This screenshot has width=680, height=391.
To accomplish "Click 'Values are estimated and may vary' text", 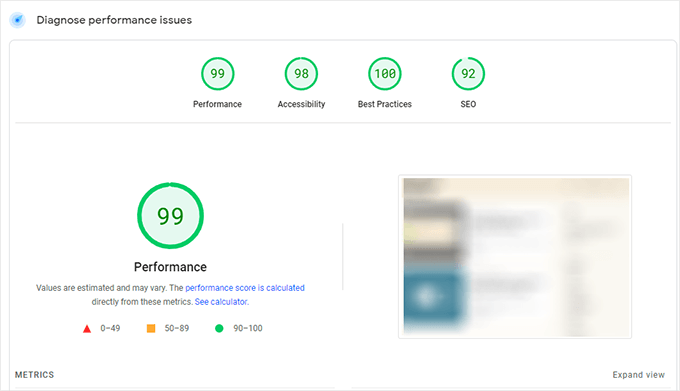I will click(101, 288).
